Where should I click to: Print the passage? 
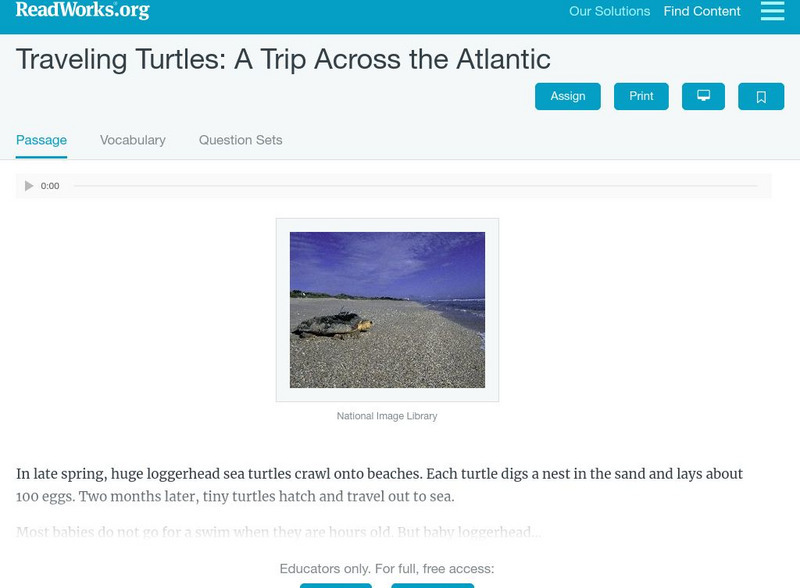click(x=641, y=96)
